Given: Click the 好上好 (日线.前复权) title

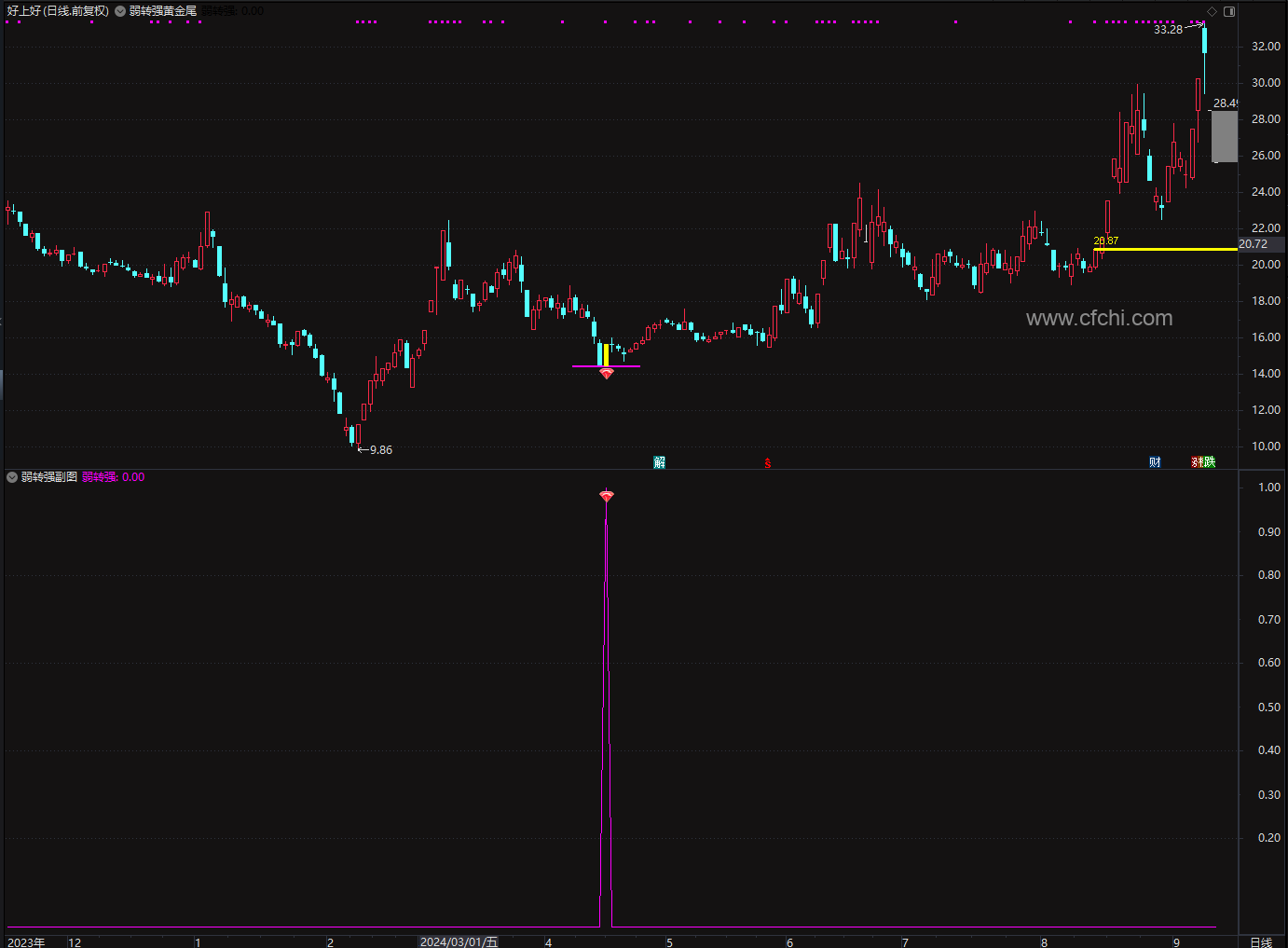Looking at the screenshot, I should 58,11.
